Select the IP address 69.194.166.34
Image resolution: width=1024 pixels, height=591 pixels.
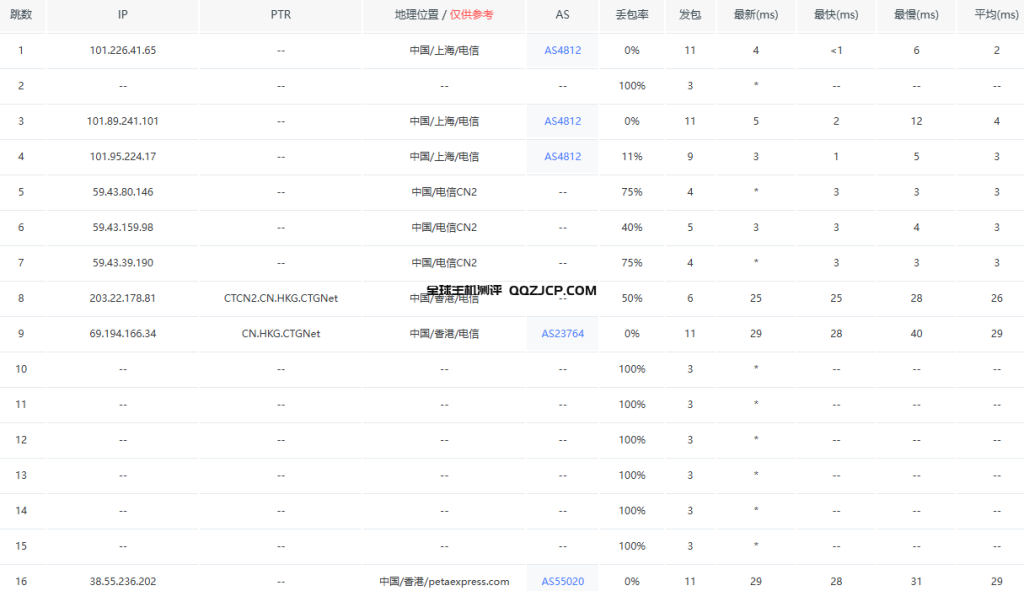pos(123,333)
